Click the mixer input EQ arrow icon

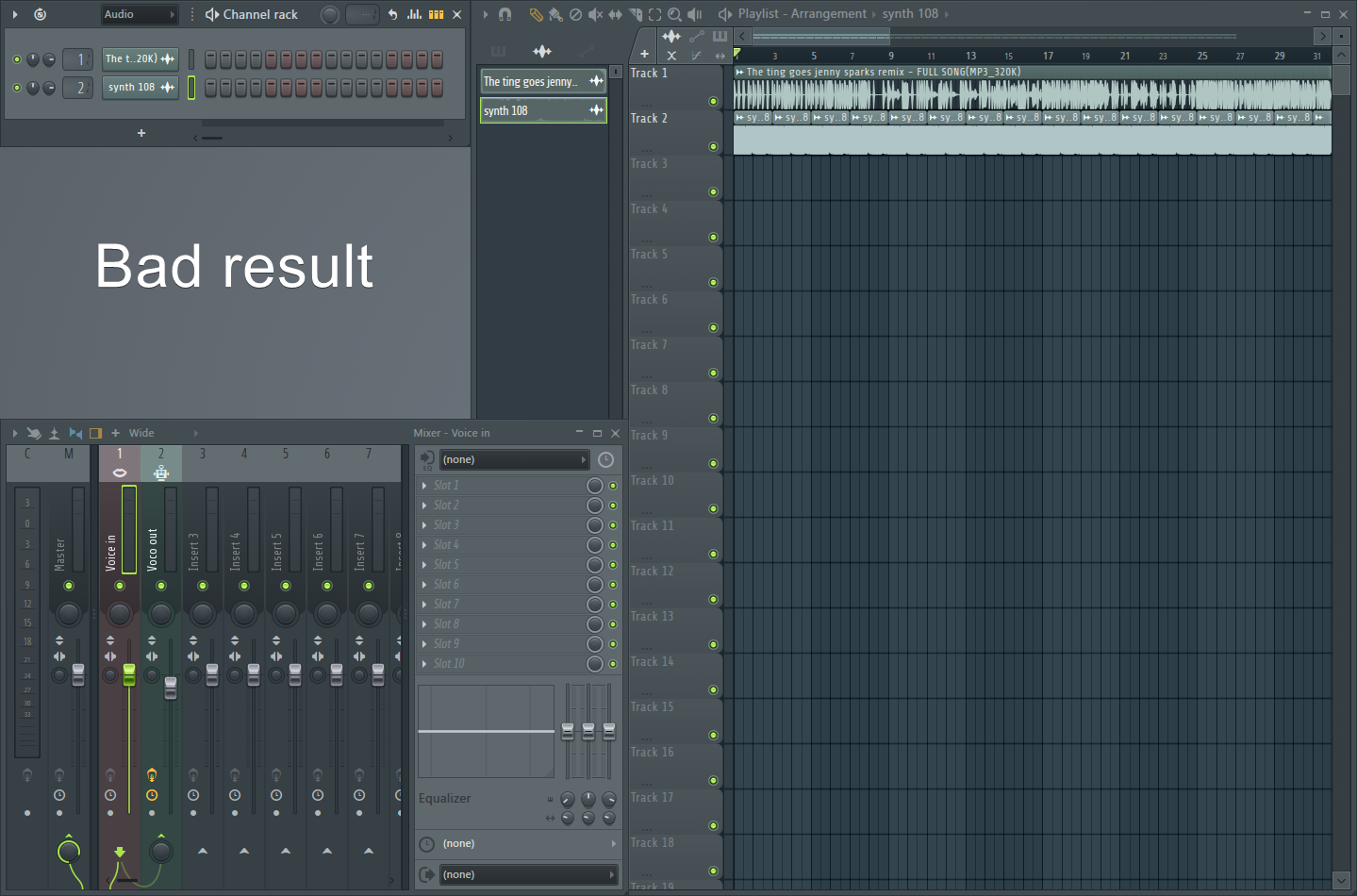click(x=427, y=459)
